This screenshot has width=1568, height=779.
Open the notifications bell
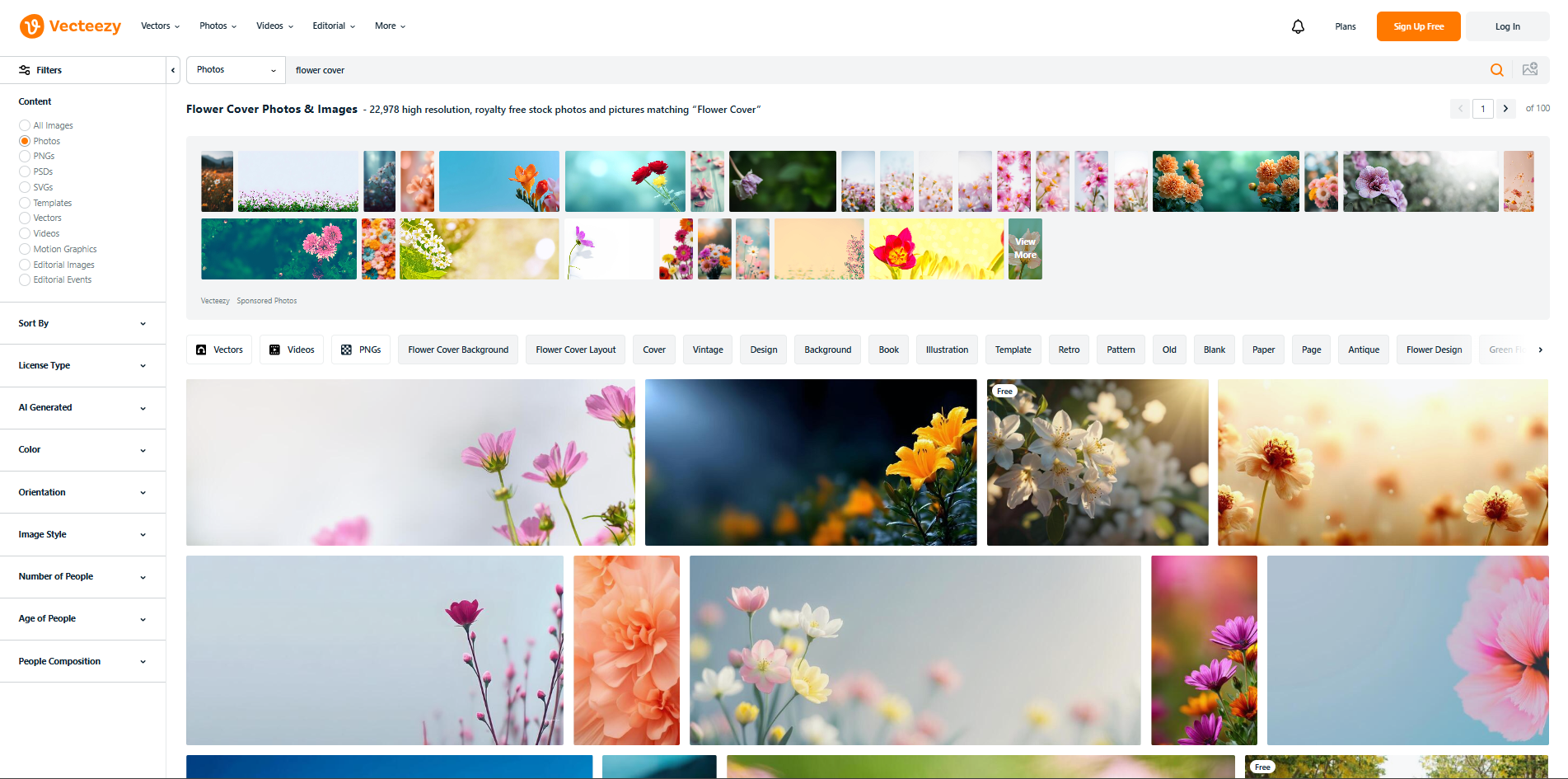click(x=1298, y=26)
